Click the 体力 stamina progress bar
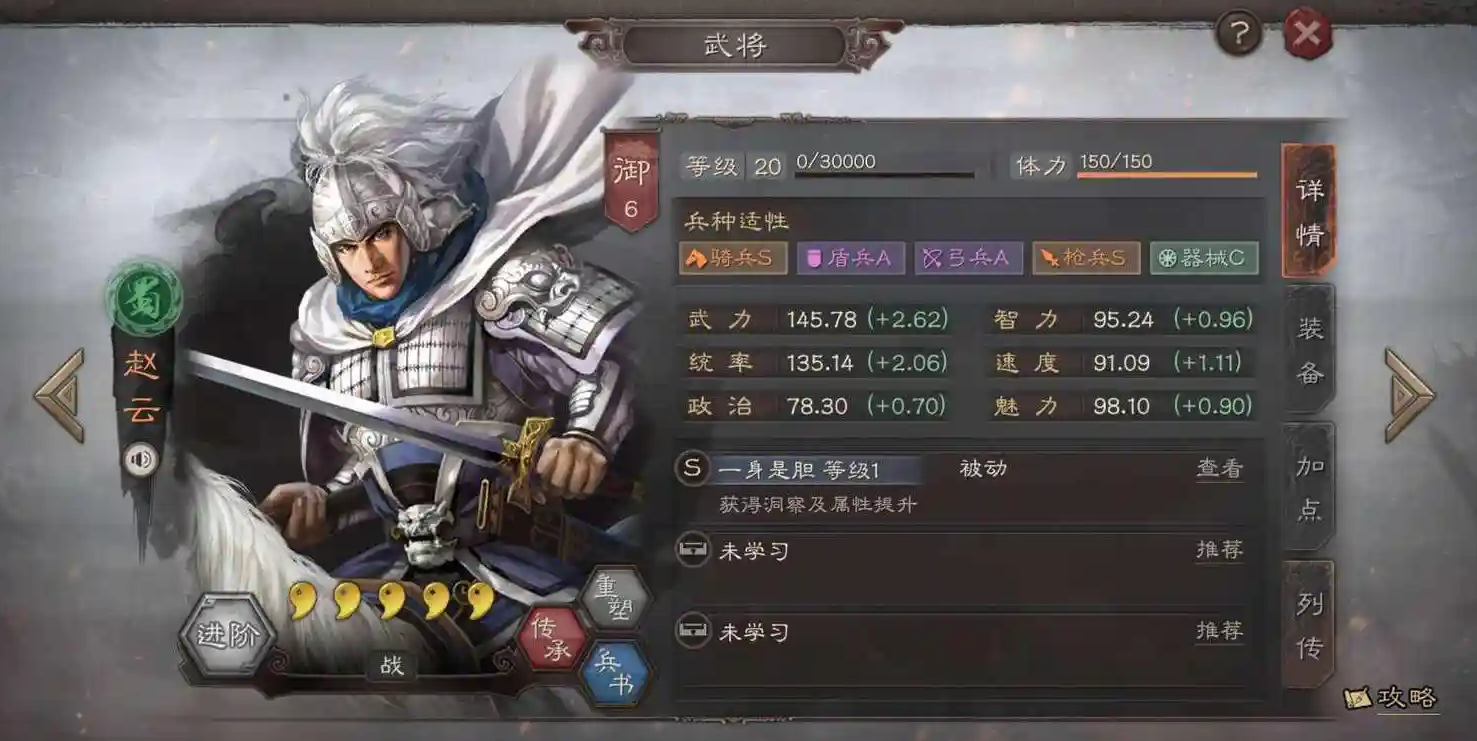Viewport: 1477px width, 741px height. pyautogui.click(x=1167, y=175)
